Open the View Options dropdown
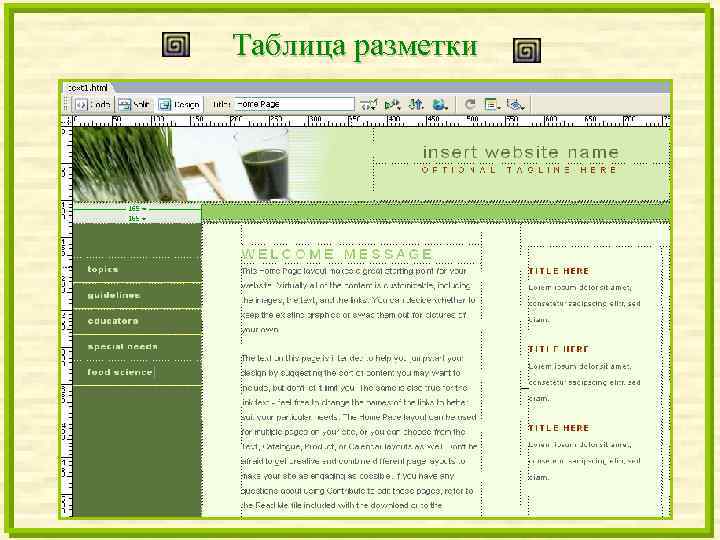 [492, 105]
